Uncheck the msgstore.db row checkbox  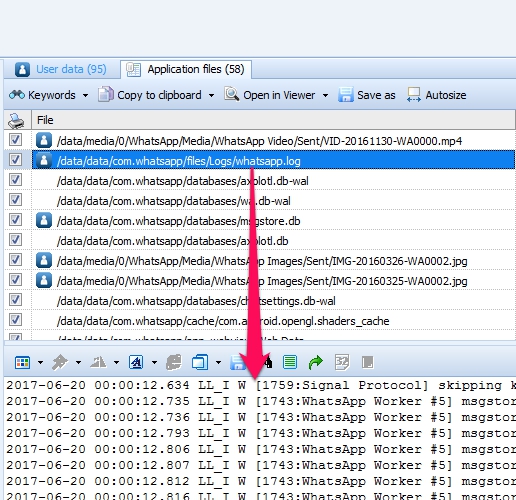click(15, 220)
